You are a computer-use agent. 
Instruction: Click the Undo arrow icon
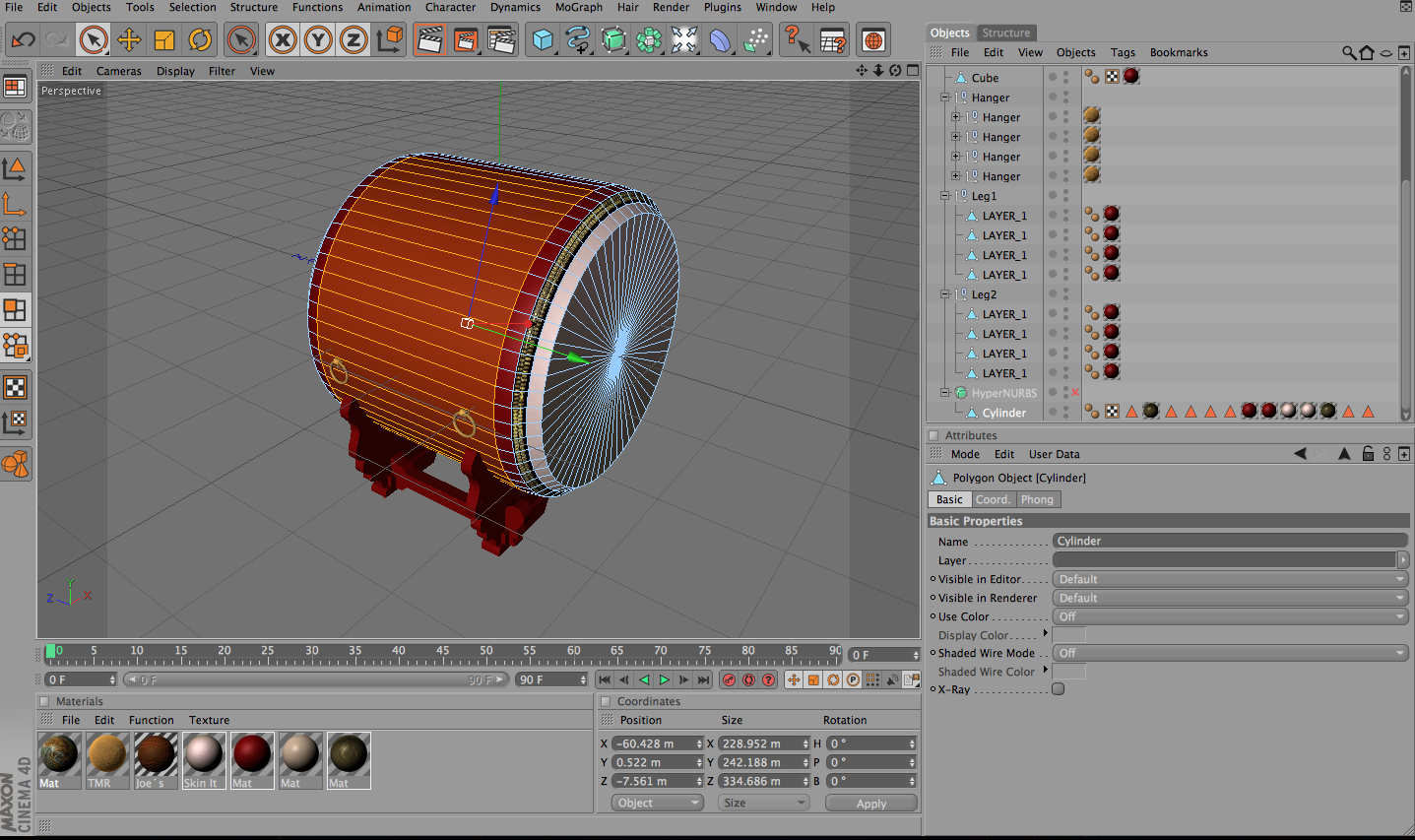click(x=23, y=40)
